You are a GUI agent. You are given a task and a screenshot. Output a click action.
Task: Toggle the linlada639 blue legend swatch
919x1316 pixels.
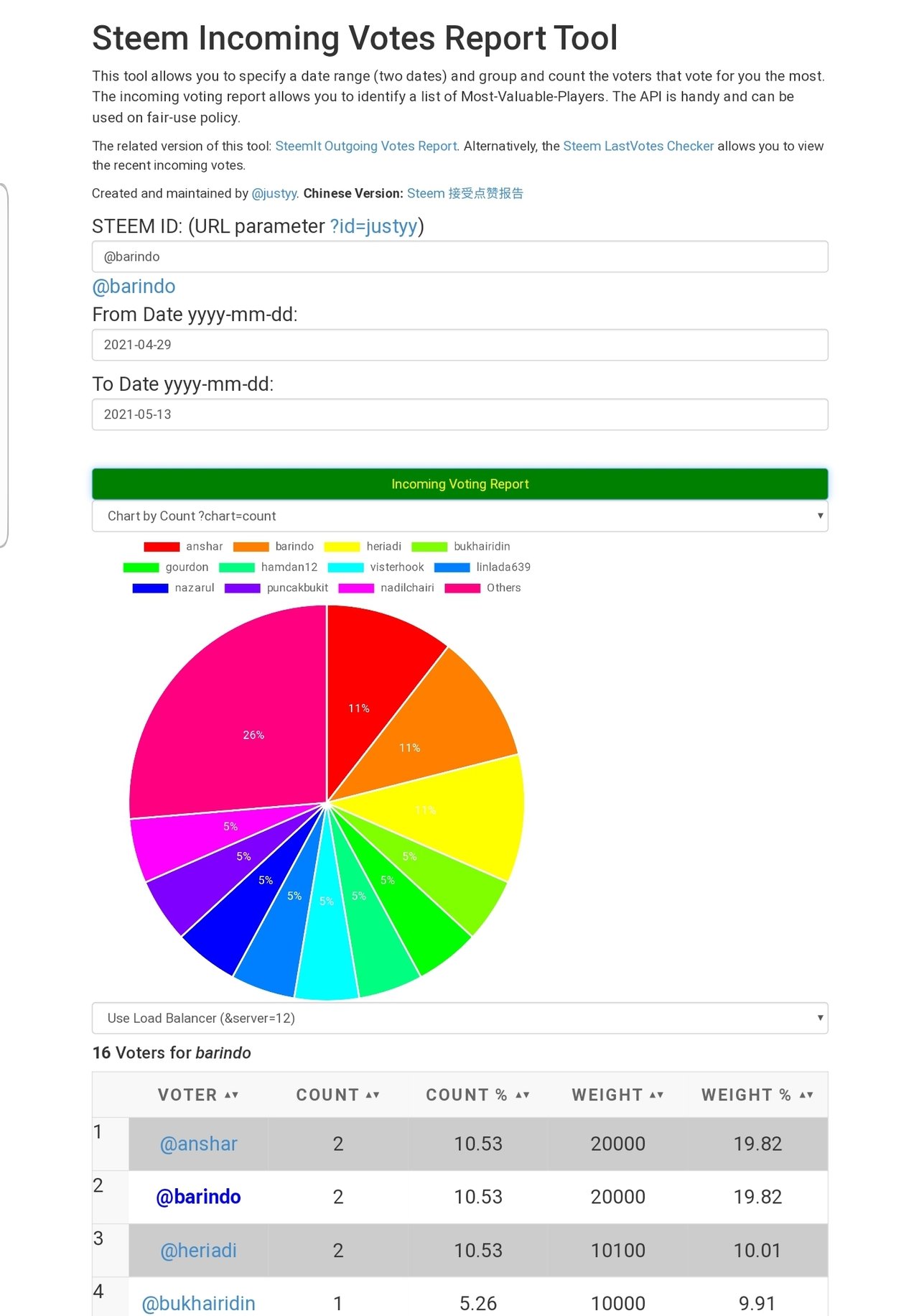452,567
